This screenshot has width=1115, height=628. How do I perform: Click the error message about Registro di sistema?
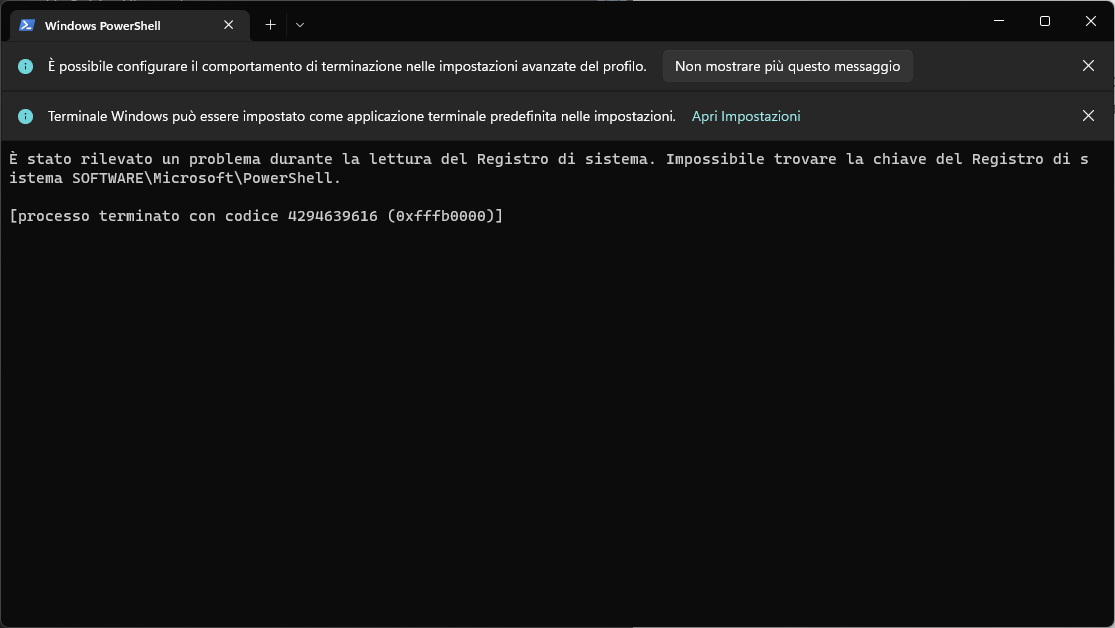tap(400, 158)
